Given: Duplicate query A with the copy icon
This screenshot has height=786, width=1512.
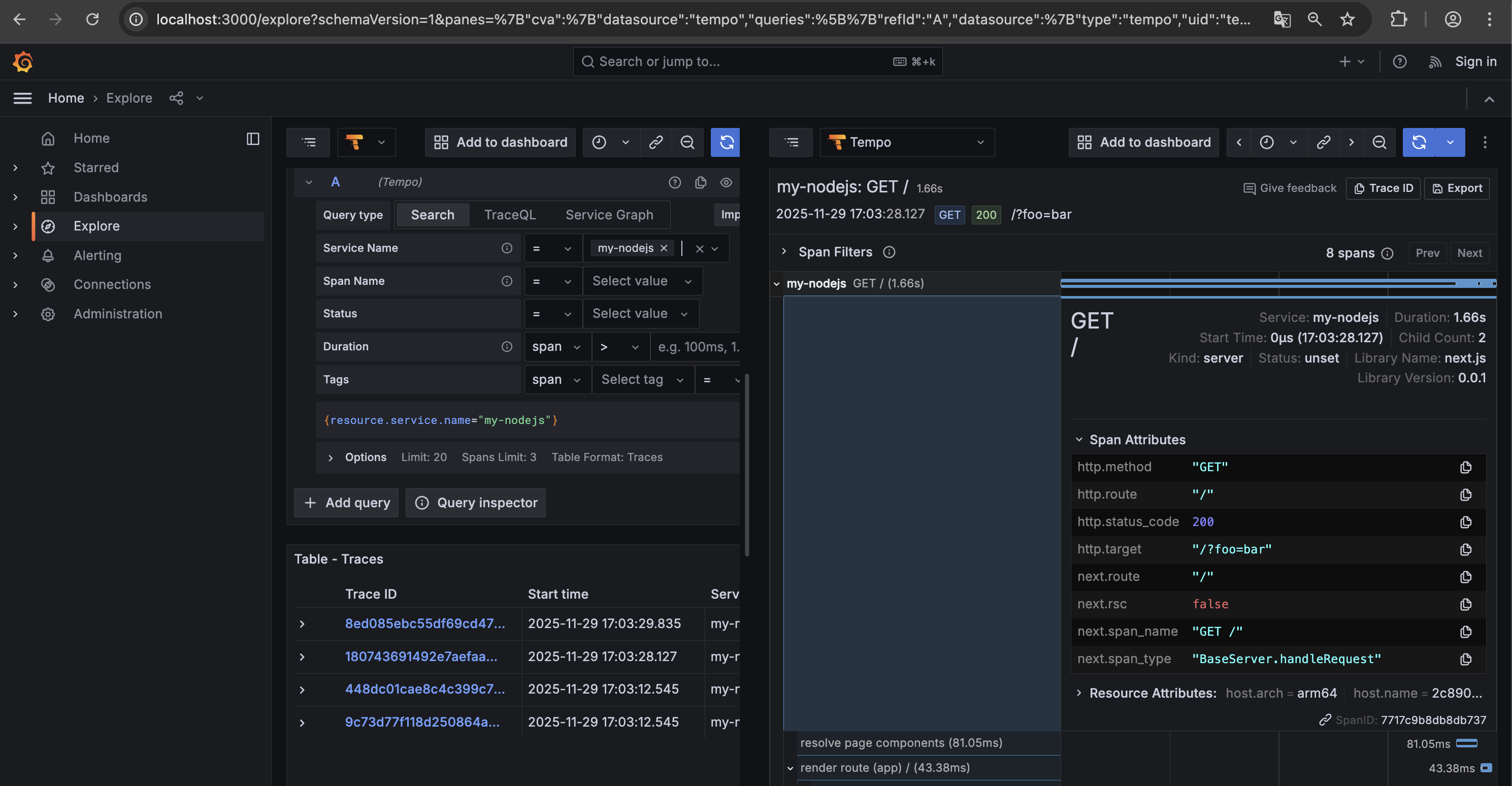Looking at the screenshot, I should tap(700, 183).
